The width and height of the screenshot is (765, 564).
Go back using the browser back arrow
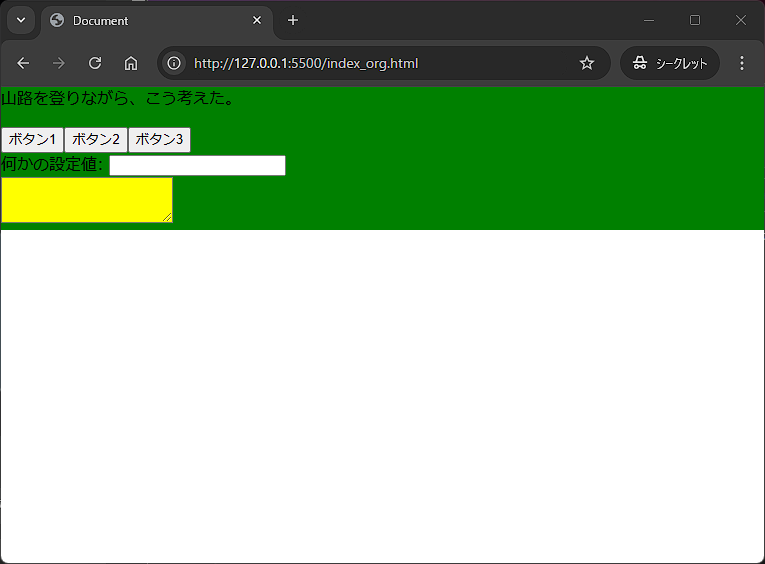pyautogui.click(x=23, y=63)
